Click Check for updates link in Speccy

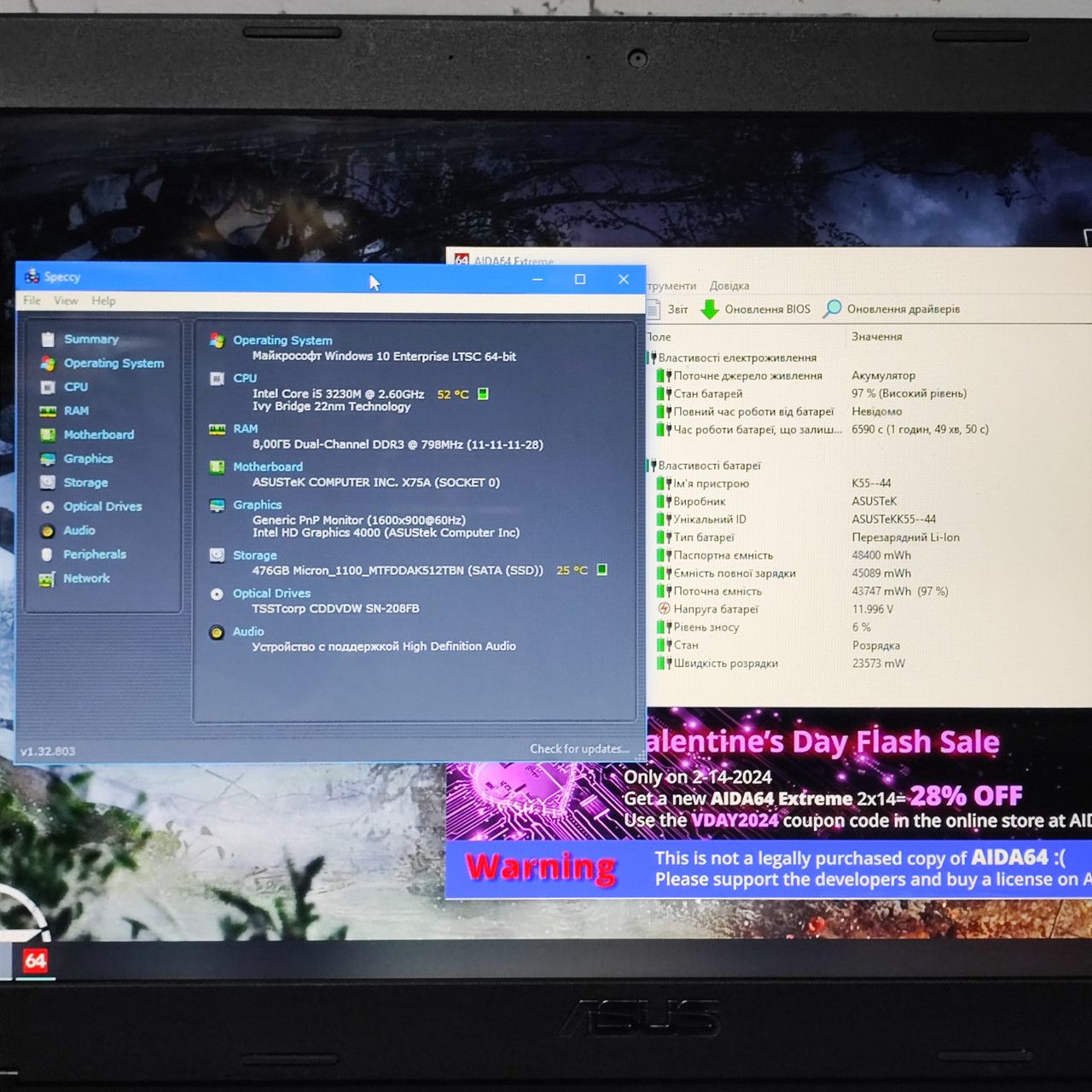(x=579, y=749)
